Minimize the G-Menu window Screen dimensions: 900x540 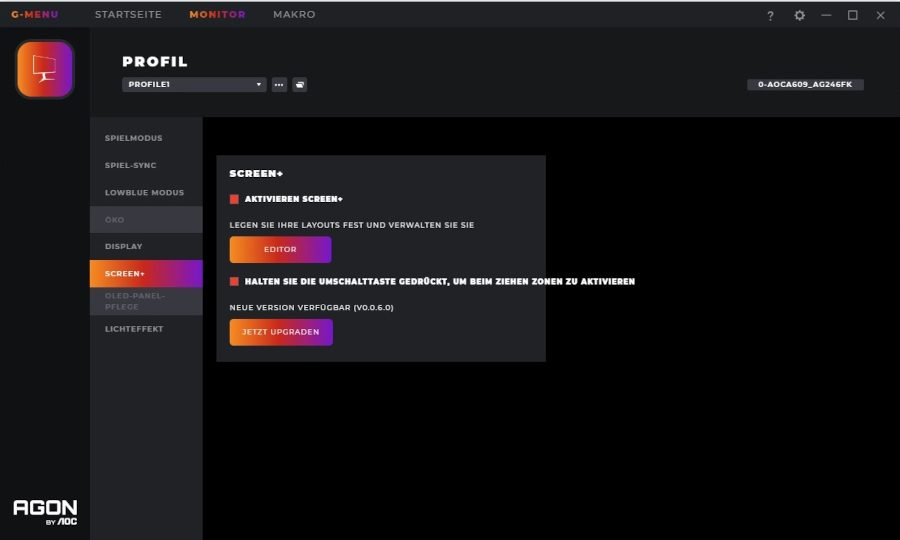[826, 15]
